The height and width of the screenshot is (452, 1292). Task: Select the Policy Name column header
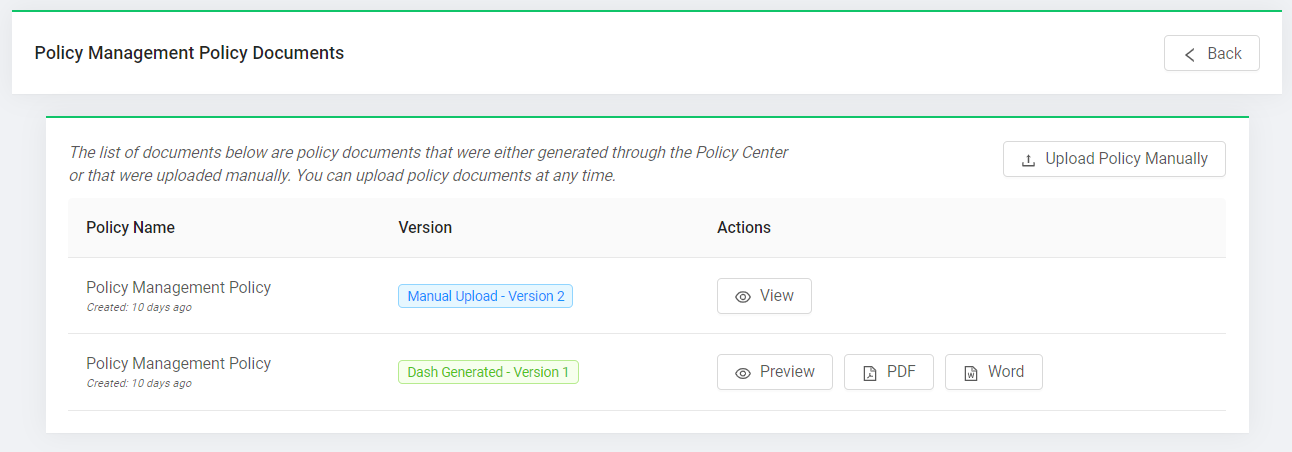[x=130, y=228]
